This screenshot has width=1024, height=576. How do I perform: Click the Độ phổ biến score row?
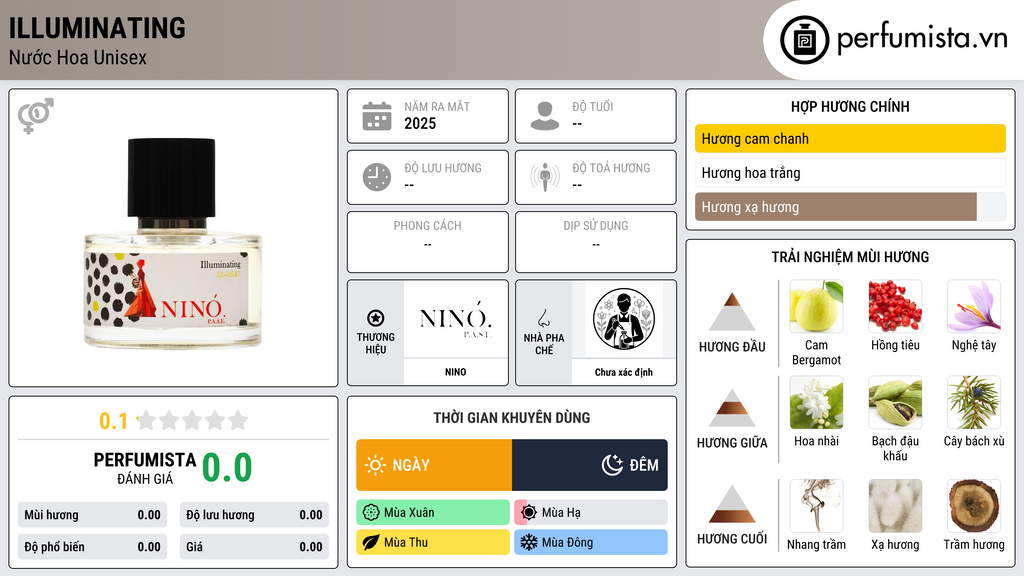tap(93, 547)
